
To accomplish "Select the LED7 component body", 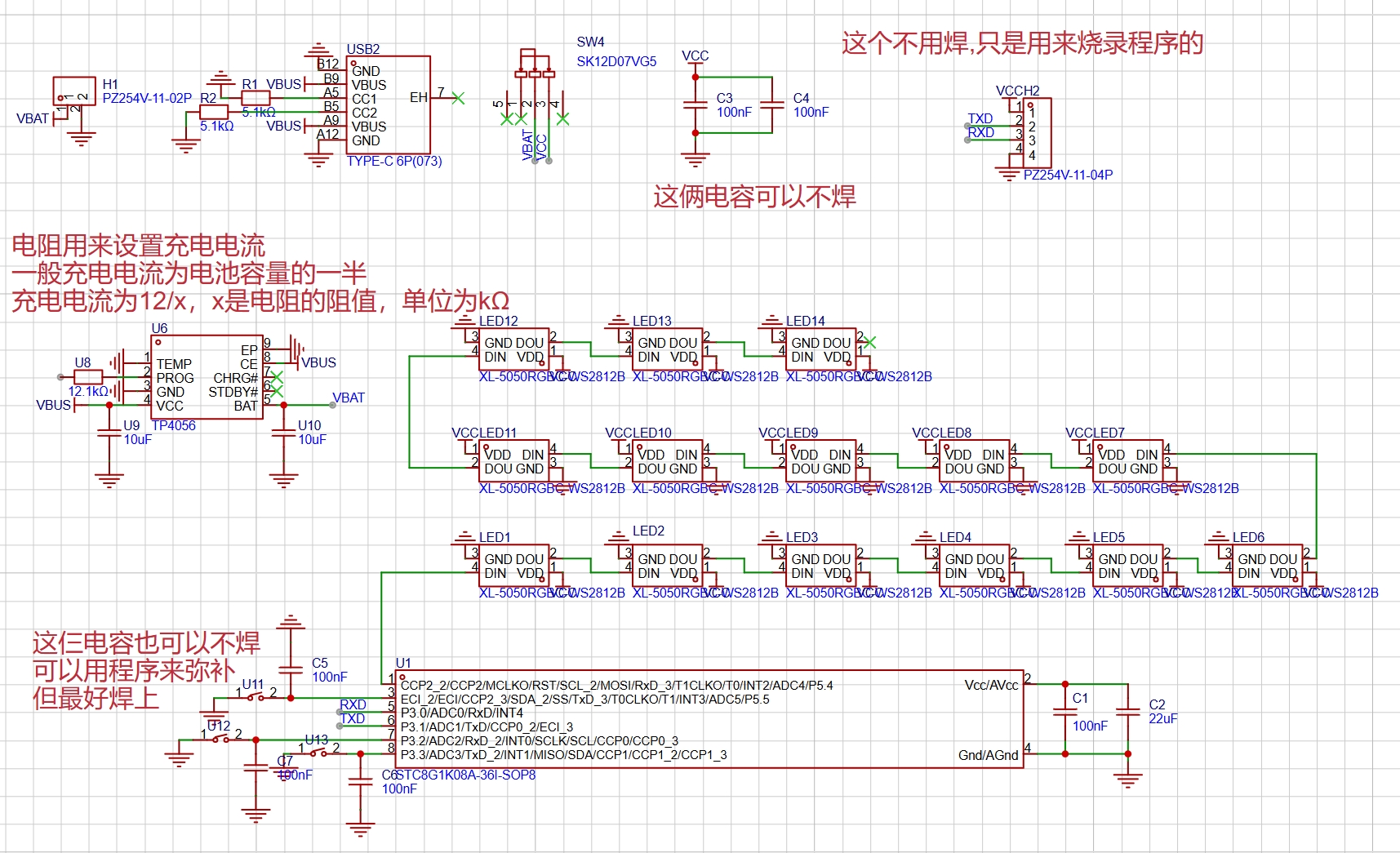I will 1127,461.
